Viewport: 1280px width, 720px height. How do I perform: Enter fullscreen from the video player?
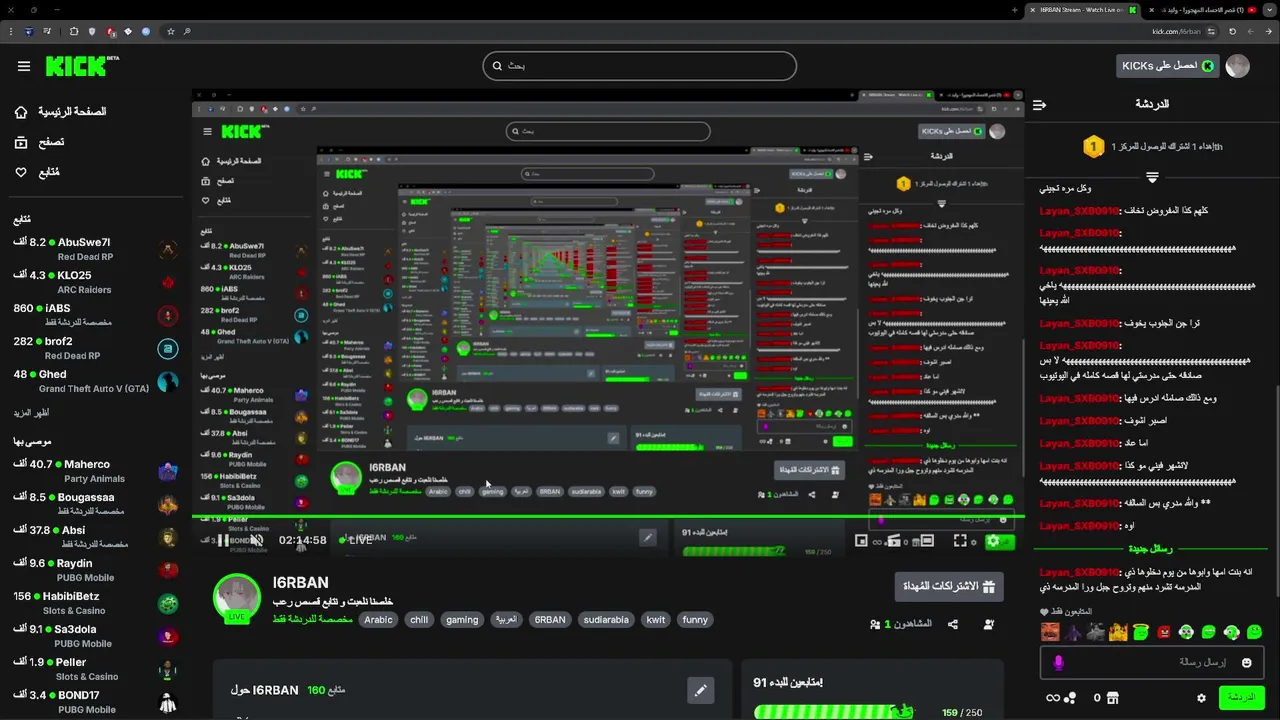(960, 541)
